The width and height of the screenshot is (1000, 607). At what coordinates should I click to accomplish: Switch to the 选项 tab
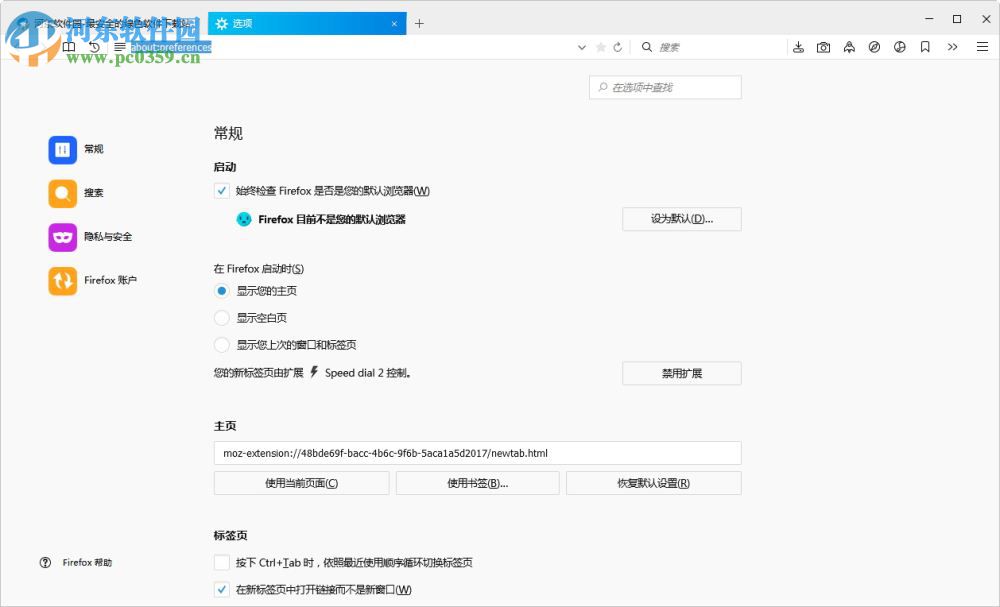tap(300, 22)
